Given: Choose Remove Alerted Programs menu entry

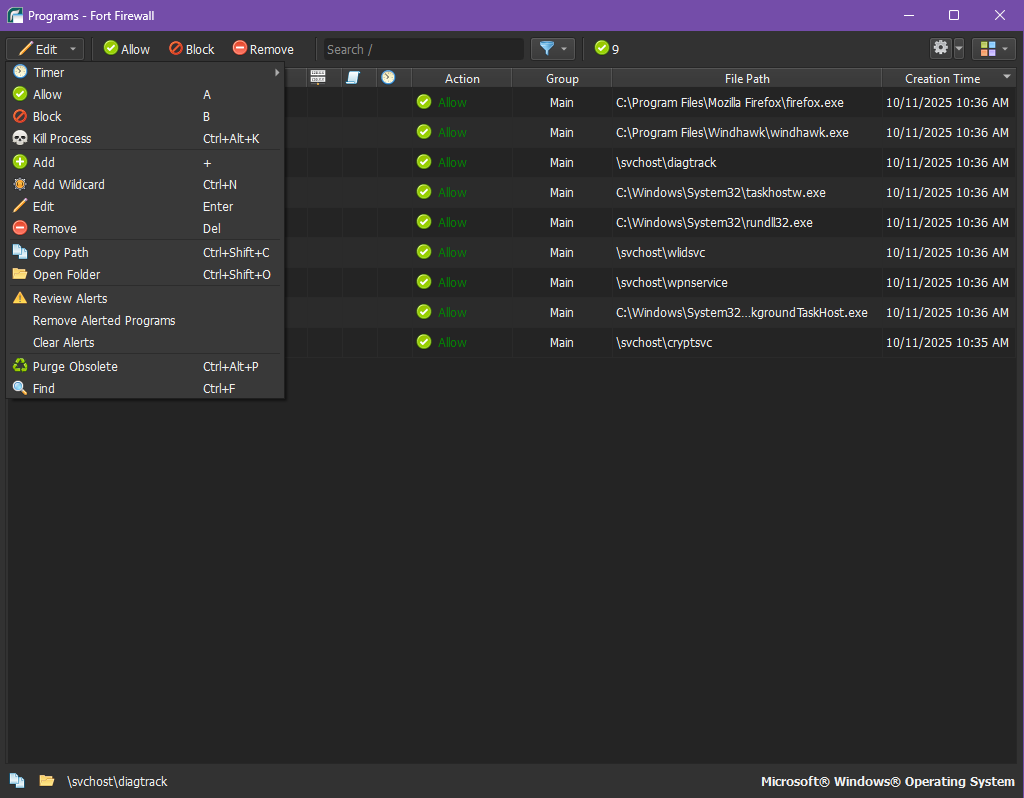Looking at the screenshot, I should 104,321.
